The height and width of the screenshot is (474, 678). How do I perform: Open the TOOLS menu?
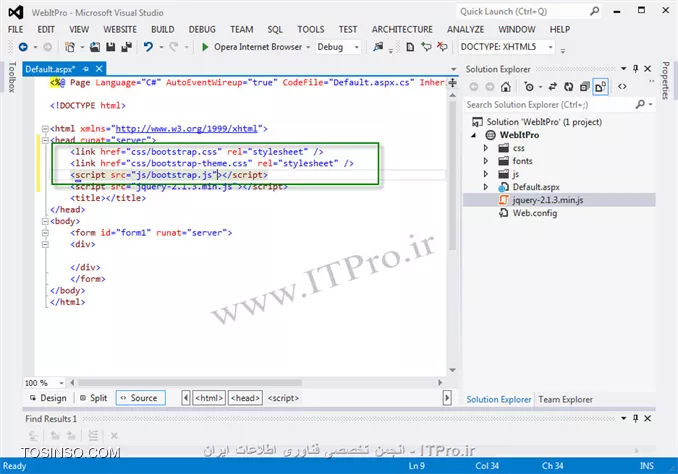[x=310, y=29]
